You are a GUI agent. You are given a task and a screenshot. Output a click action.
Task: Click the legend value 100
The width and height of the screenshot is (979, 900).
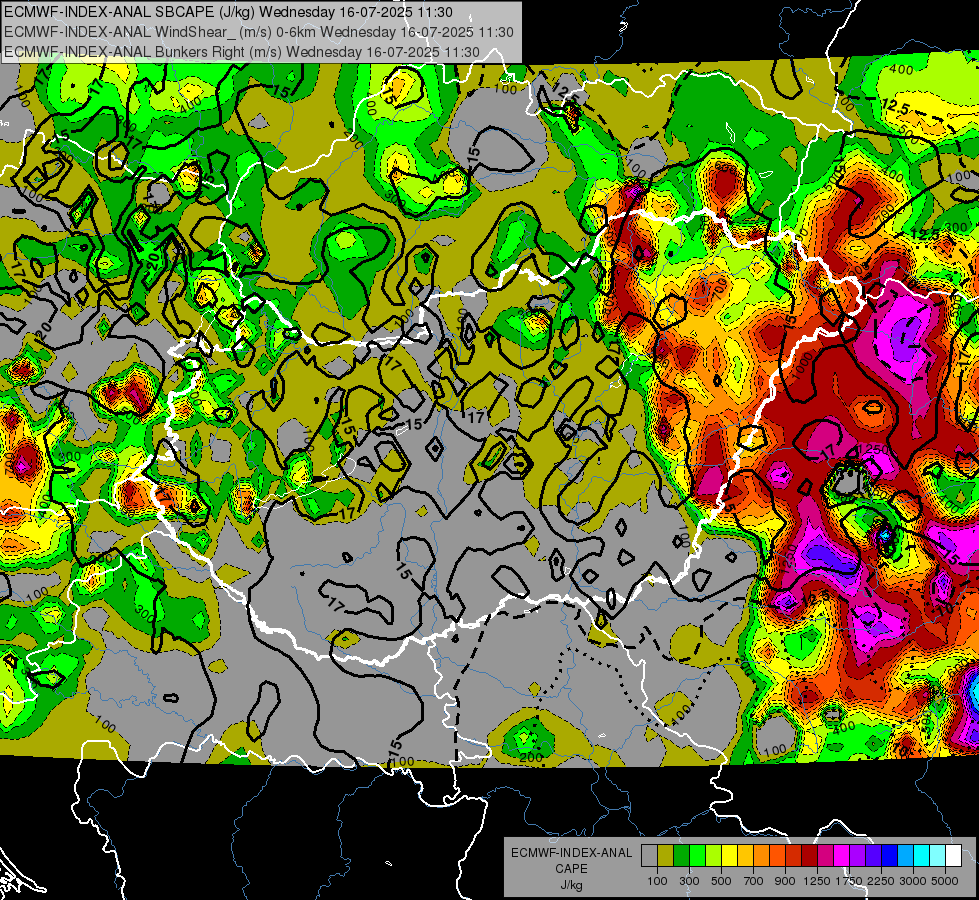click(x=657, y=881)
